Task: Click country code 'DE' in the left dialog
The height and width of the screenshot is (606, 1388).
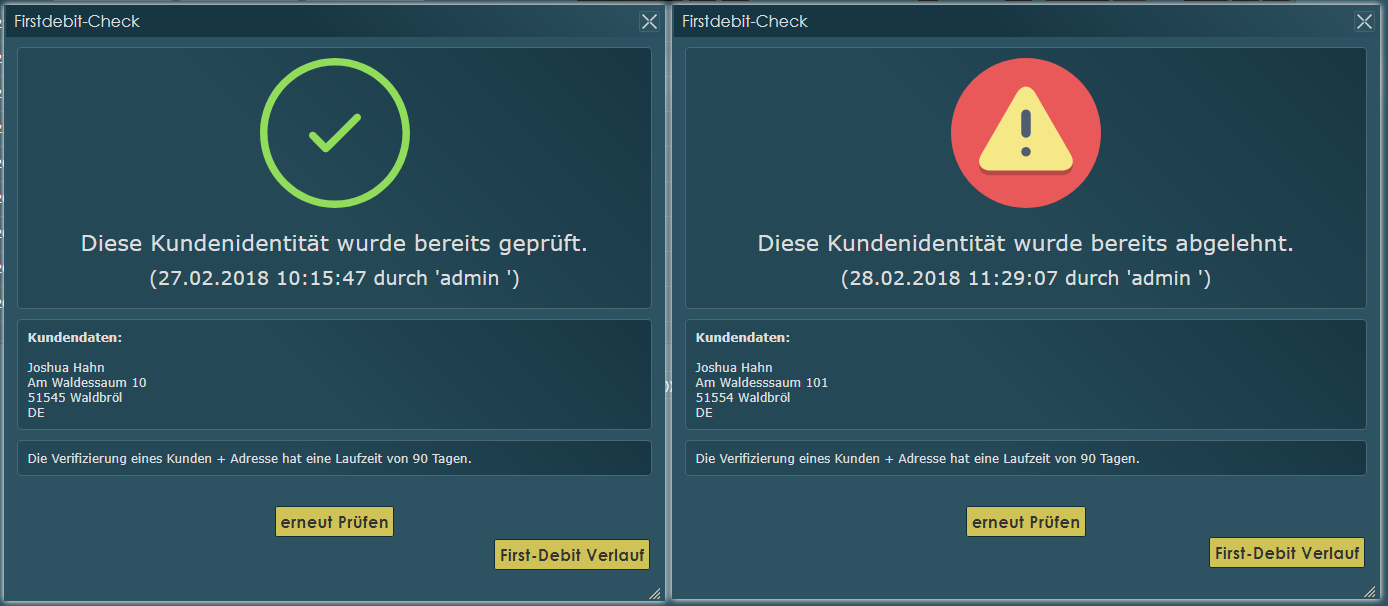Action: click(36, 413)
